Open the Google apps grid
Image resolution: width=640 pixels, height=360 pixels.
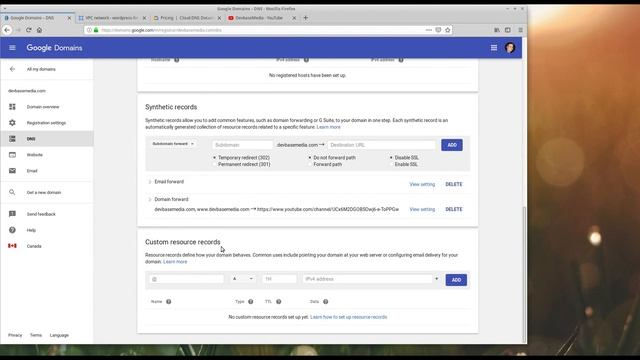point(494,48)
